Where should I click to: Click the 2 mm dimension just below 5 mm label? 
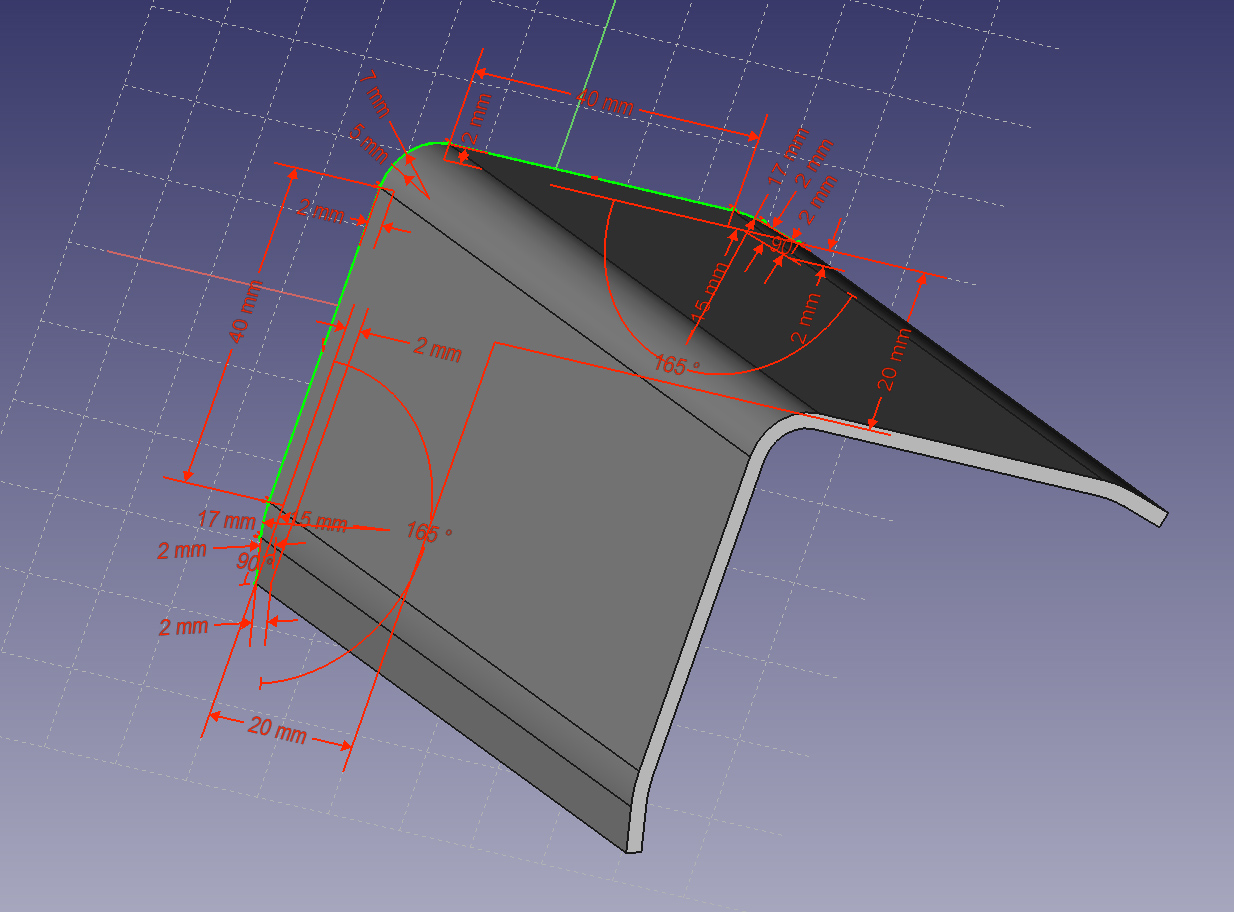(320, 213)
